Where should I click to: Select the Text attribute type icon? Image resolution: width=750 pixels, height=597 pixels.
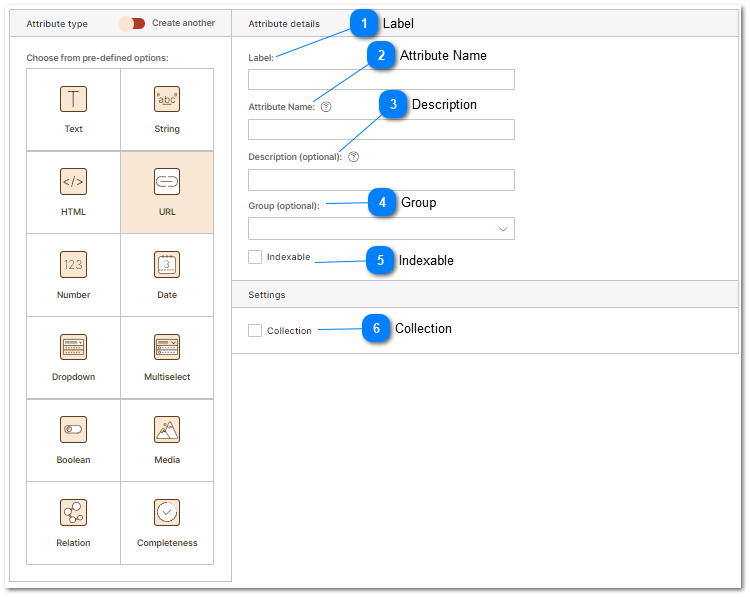pos(73,99)
